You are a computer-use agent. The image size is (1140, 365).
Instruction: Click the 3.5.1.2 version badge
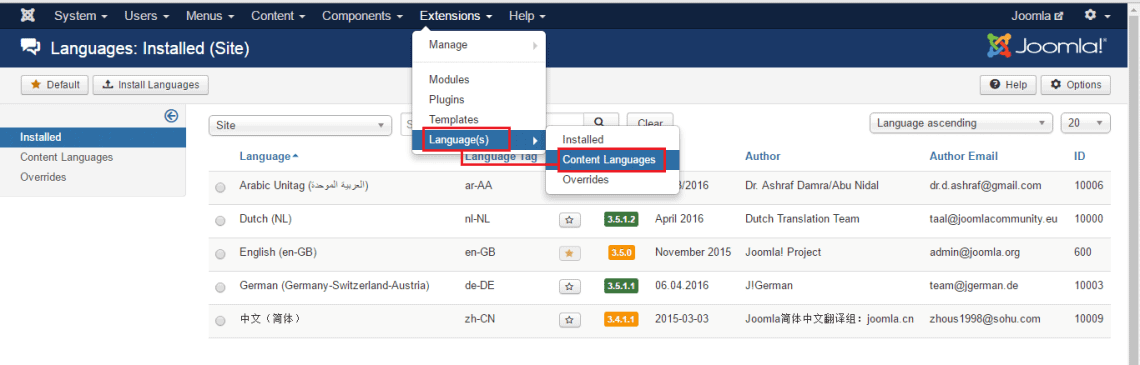(x=621, y=219)
